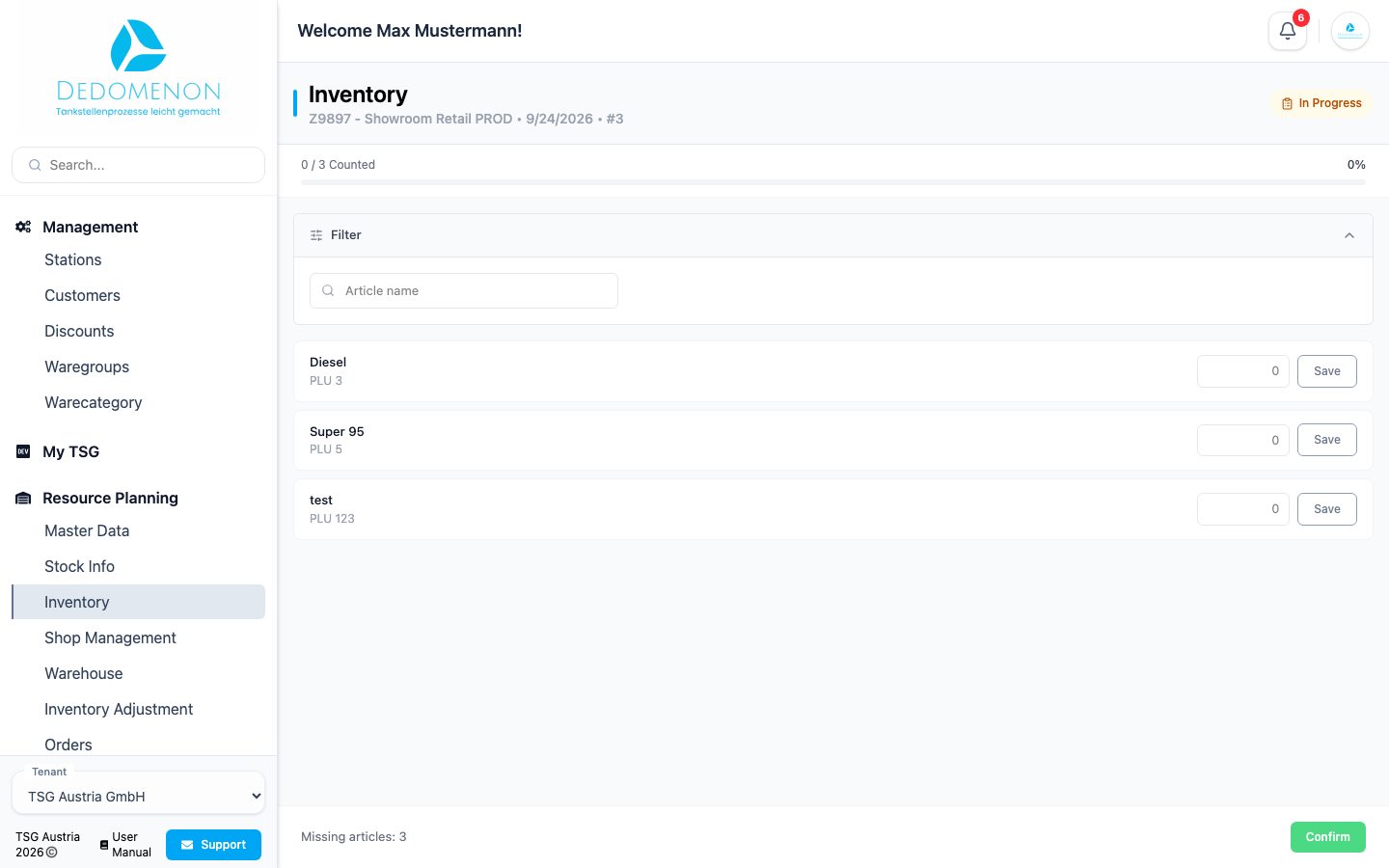1389x868 pixels.
Task: Click the My TSG dev icon
Action: [x=23, y=451]
